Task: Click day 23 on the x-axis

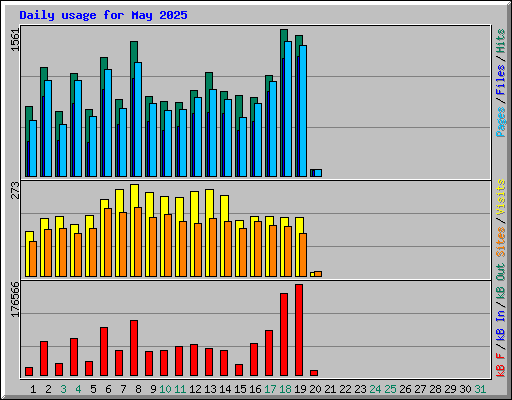Action: [360, 389]
